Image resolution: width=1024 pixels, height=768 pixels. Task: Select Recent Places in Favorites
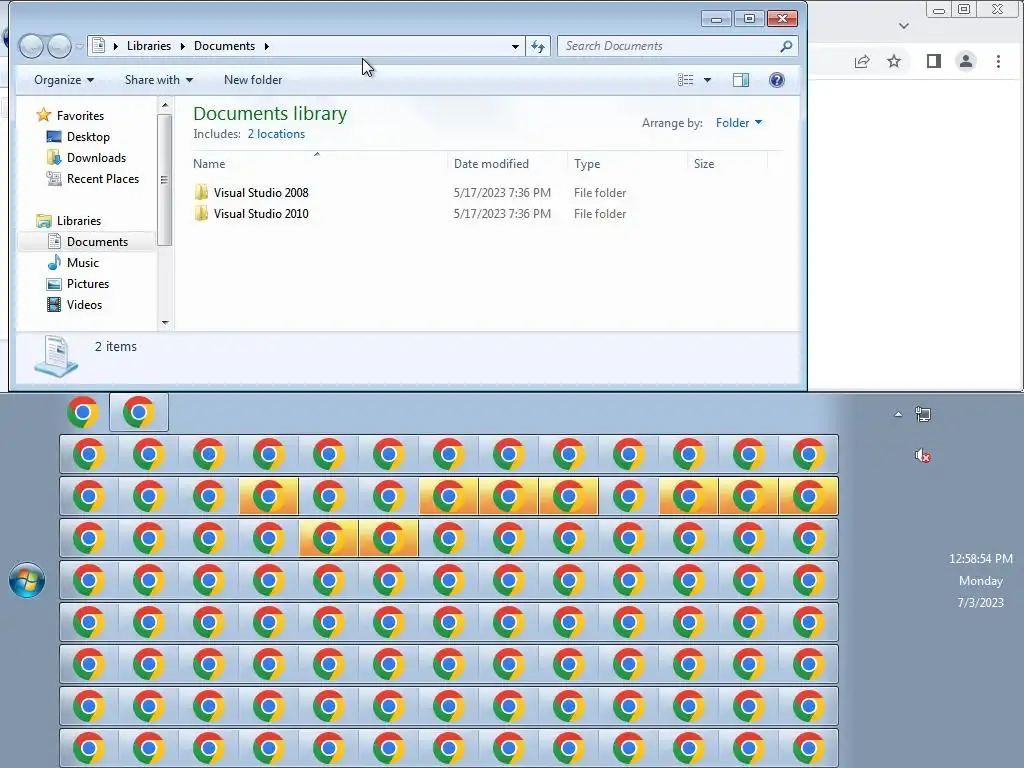[x=103, y=178]
